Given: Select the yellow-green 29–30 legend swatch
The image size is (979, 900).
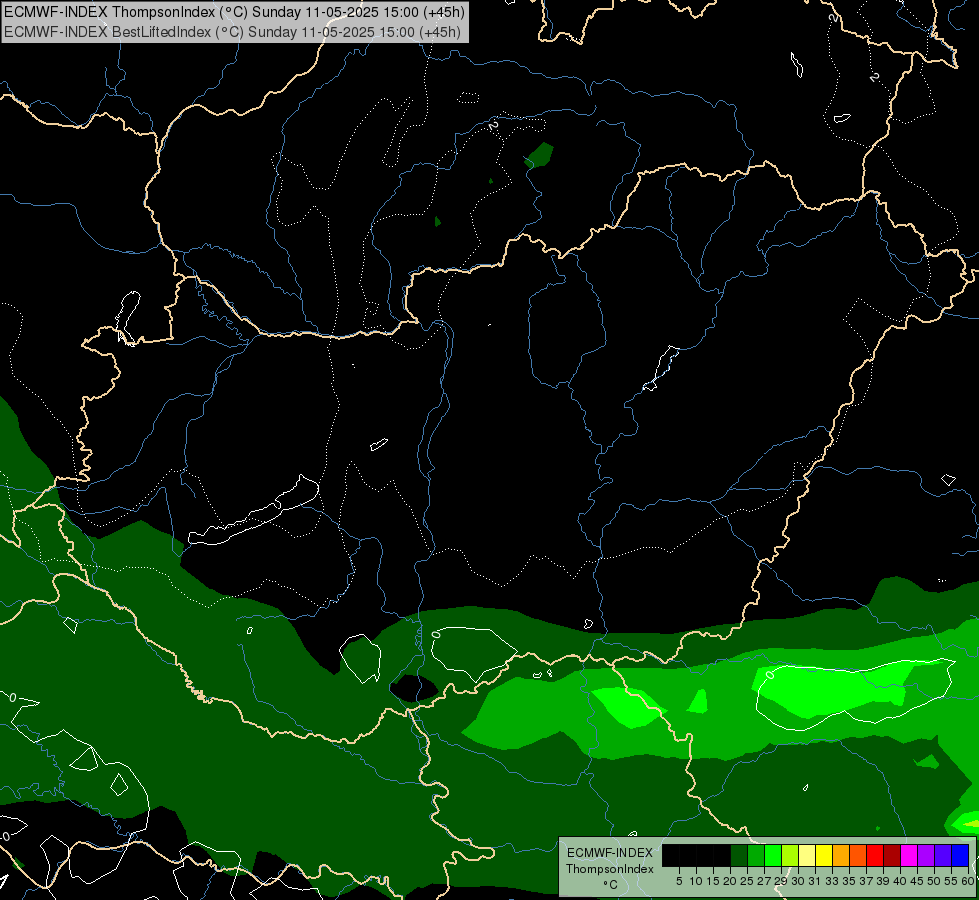Looking at the screenshot, I should coord(790,855).
